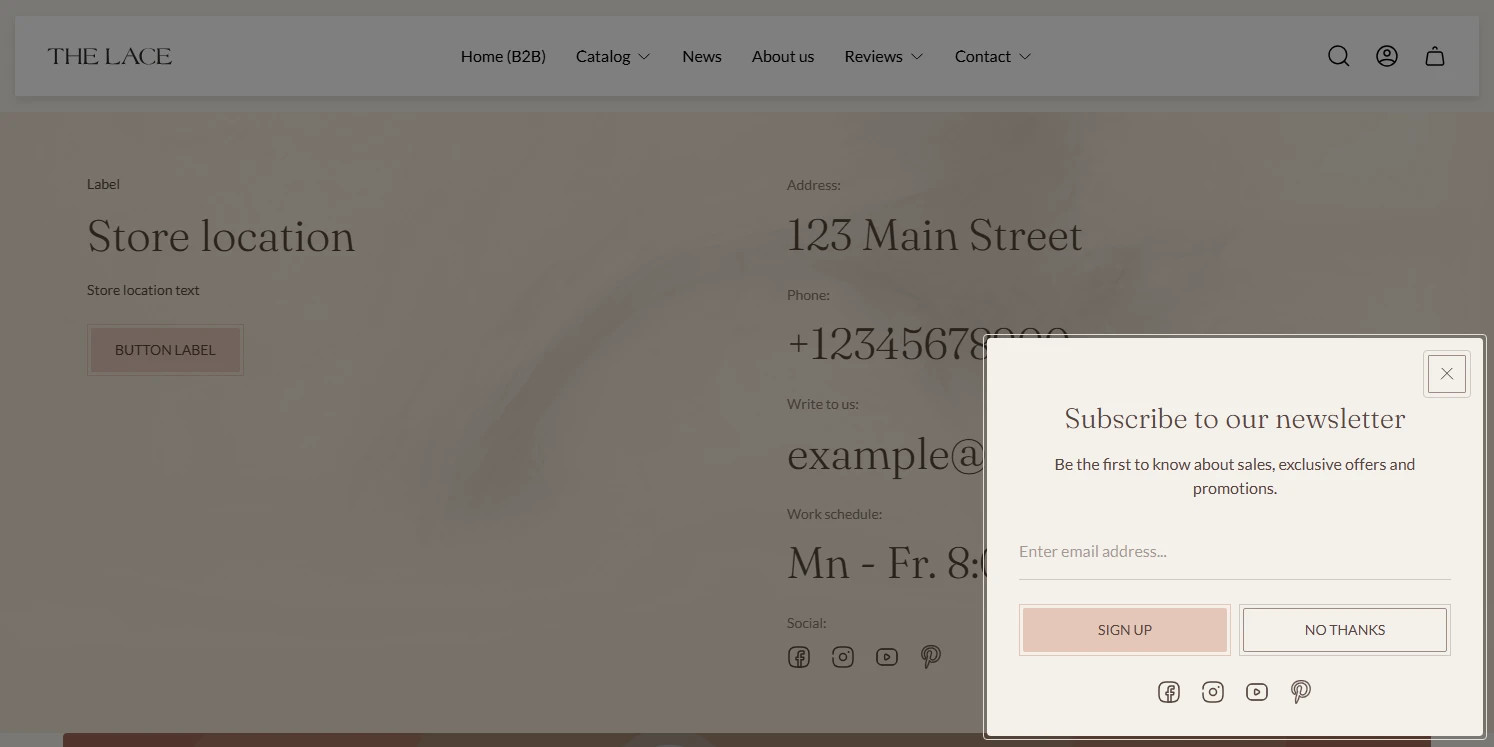Open Home (B2B) menu item
The width and height of the screenshot is (1494, 747).
(x=503, y=56)
